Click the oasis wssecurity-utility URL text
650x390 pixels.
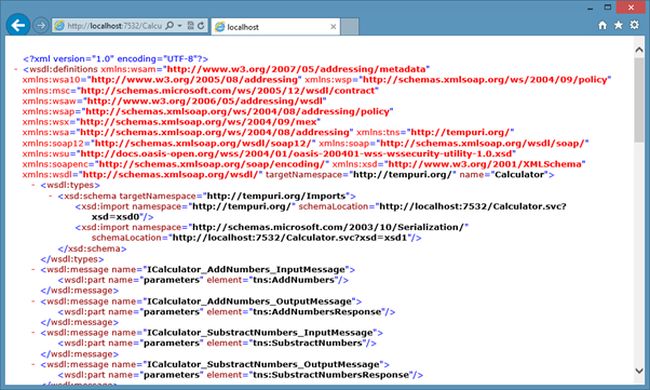[x=296, y=154]
